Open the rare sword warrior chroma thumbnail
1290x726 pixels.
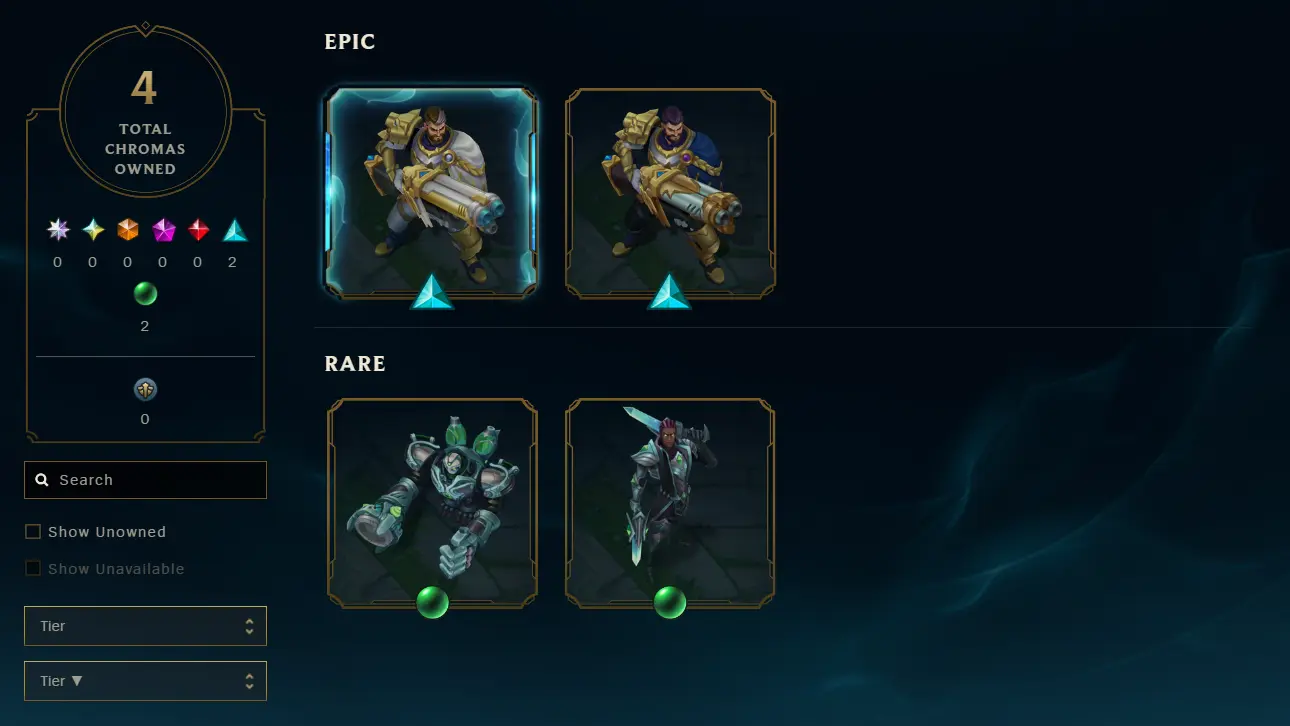tap(670, 503)
